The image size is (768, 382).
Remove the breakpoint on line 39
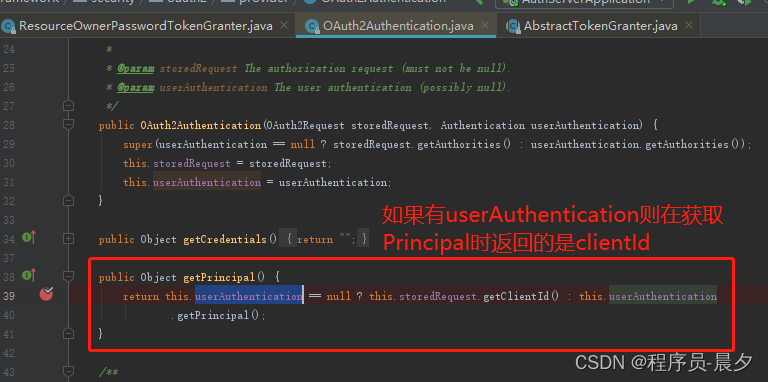[x=47, y=294]
